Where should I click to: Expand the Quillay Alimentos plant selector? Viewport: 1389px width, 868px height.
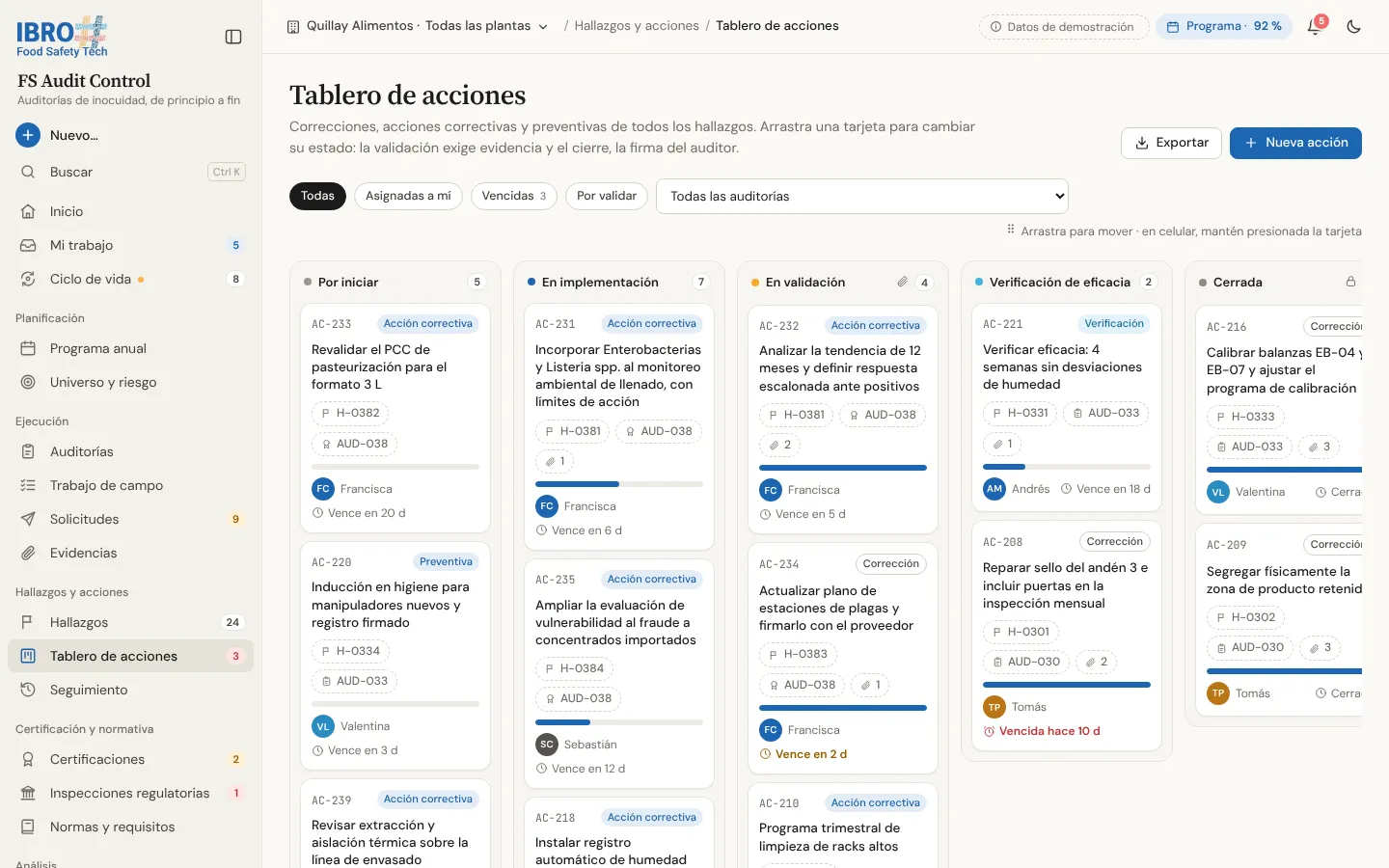click(418, 26)
